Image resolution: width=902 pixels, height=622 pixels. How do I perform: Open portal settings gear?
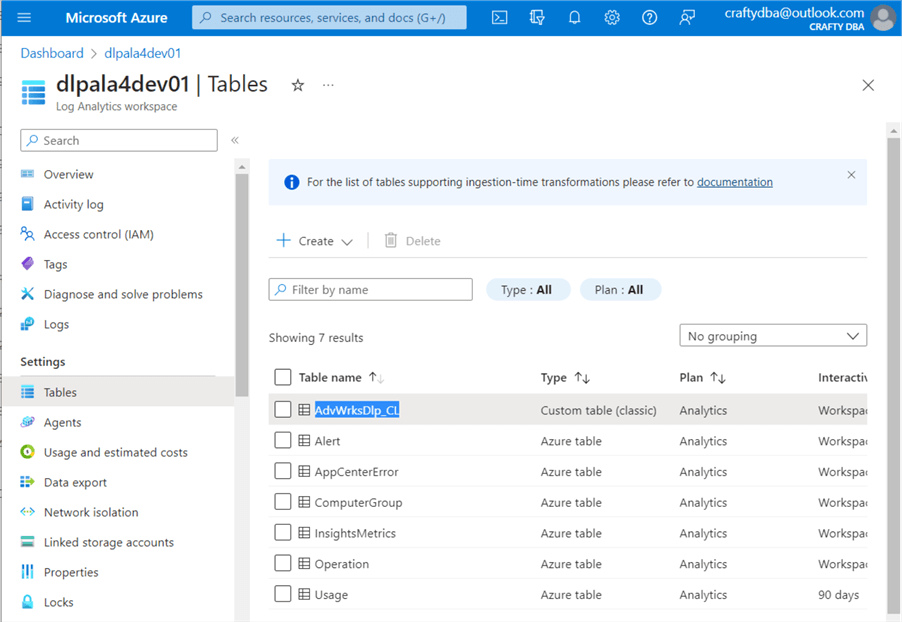611,18
